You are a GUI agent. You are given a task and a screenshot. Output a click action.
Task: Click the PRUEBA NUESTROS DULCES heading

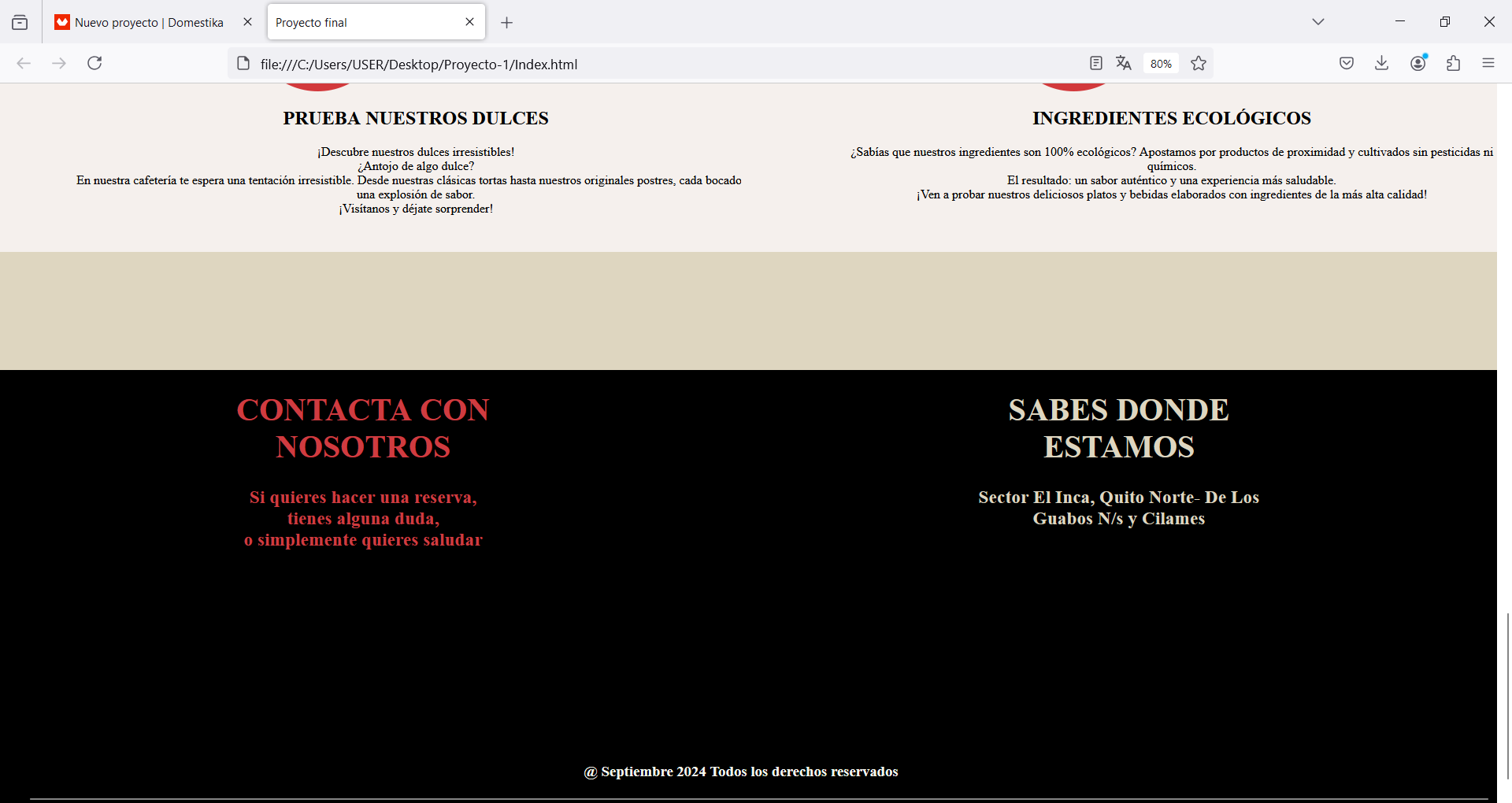416,118
